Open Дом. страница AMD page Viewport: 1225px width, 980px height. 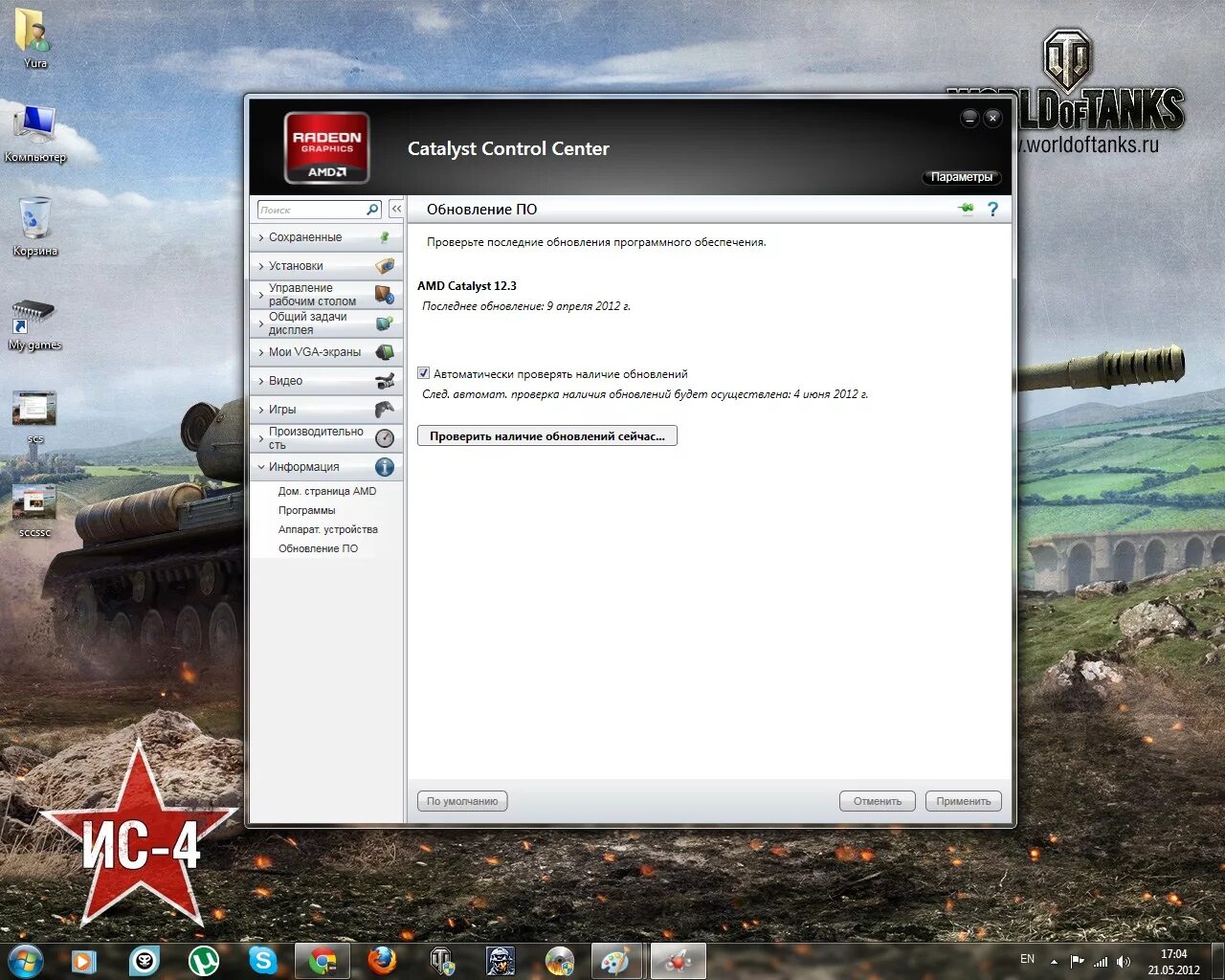(327, 491)
